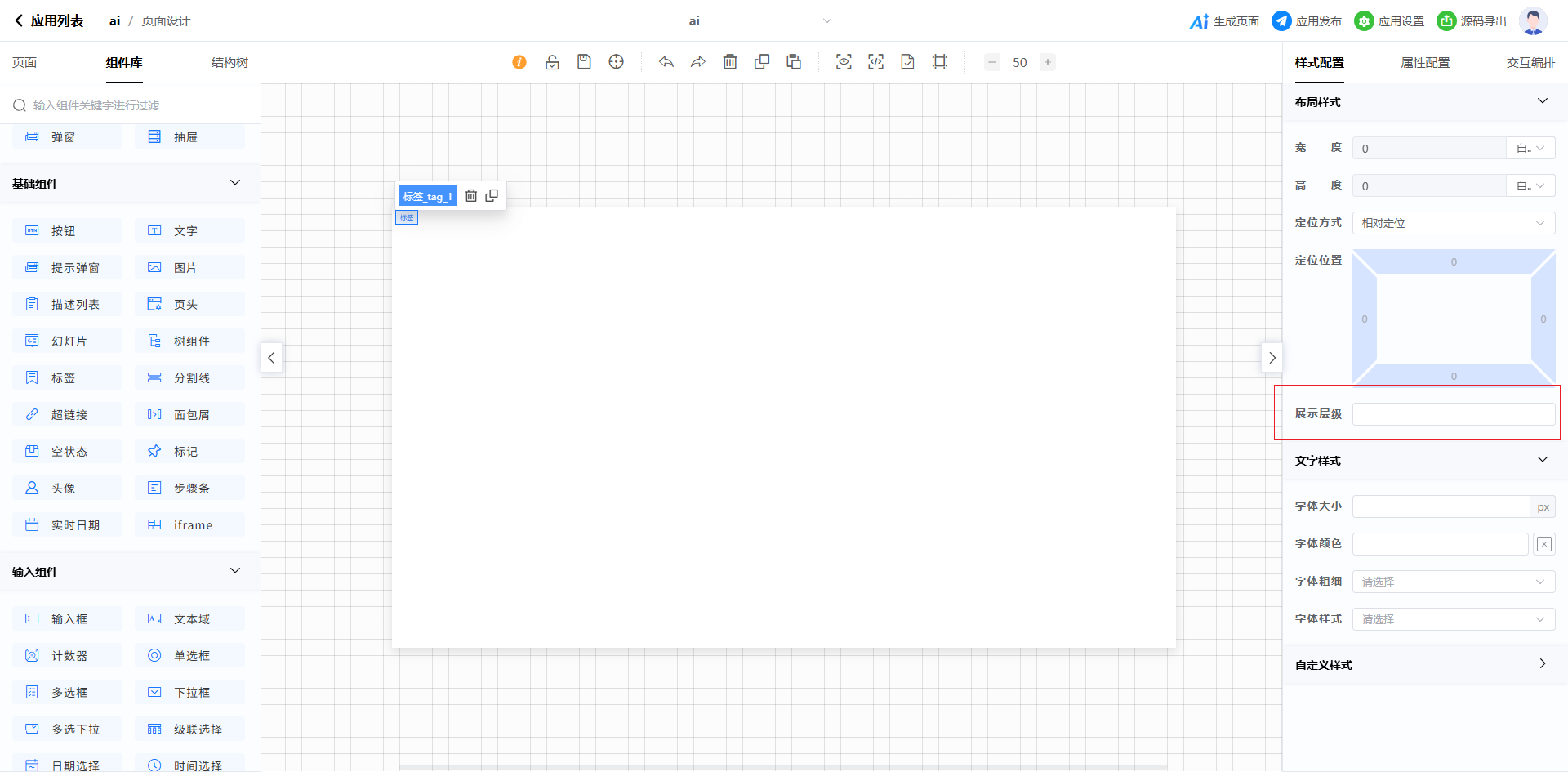Click the trash icon in top toolbar

730,62
